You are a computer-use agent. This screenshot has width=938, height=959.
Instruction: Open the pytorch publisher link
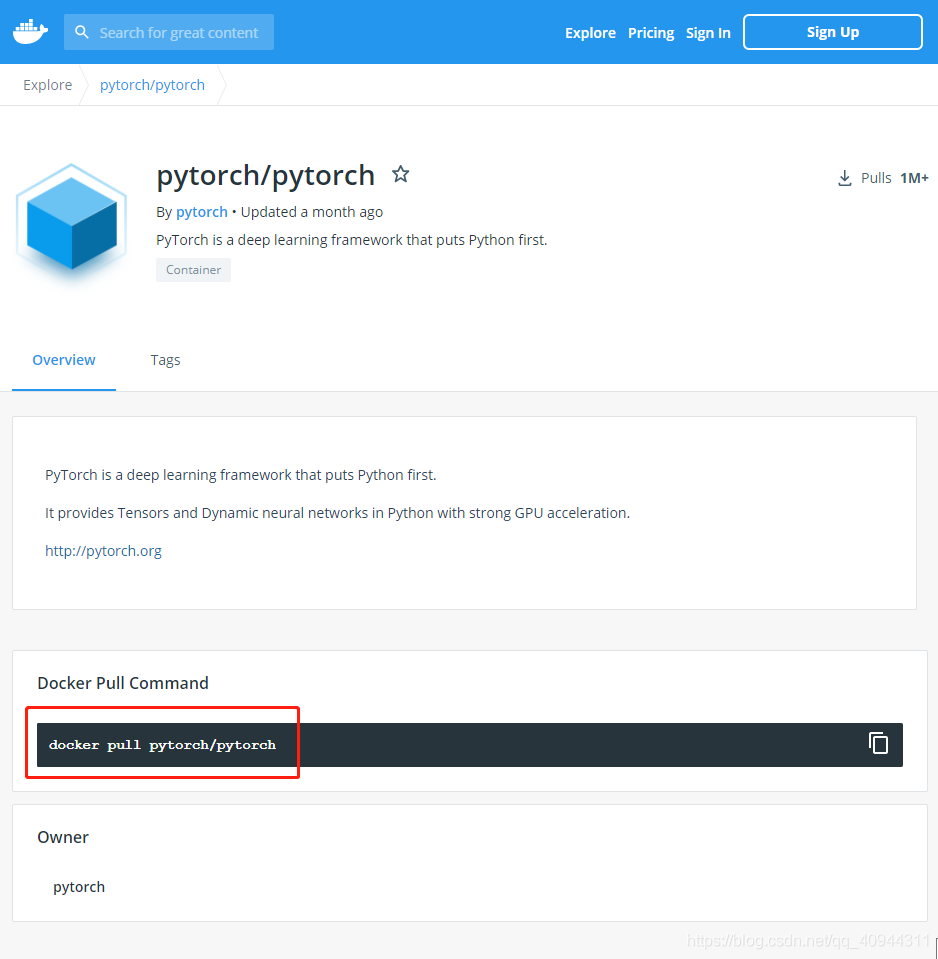(202, 212)
